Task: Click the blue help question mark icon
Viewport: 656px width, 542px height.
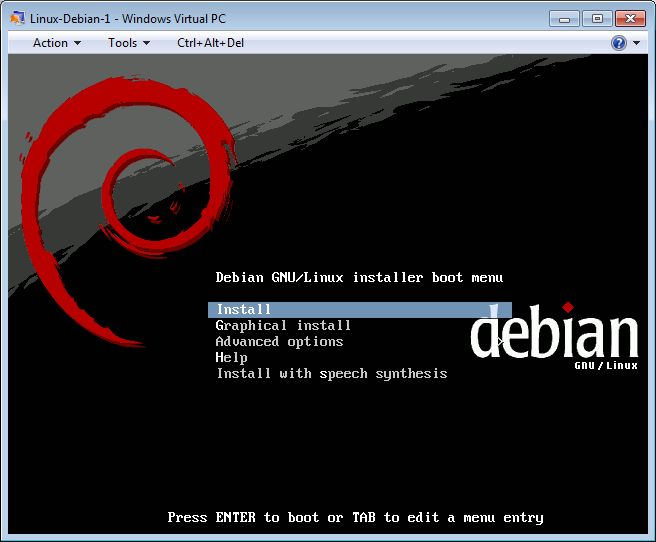Action: [619, 43]
